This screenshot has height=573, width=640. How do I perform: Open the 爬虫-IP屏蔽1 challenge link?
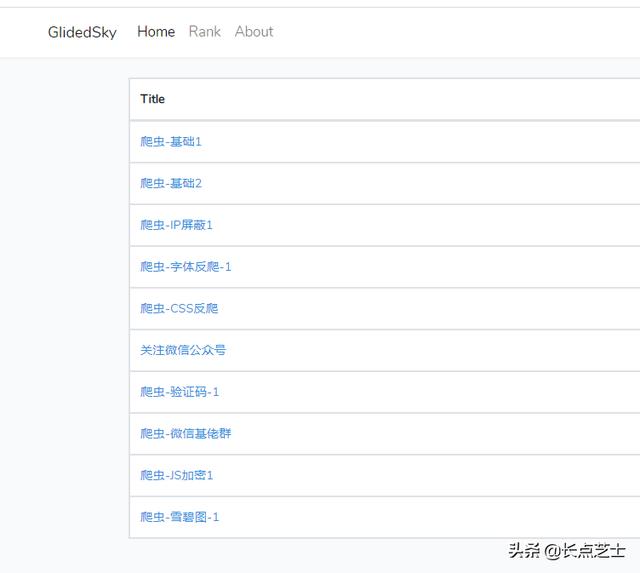point(176,225)
